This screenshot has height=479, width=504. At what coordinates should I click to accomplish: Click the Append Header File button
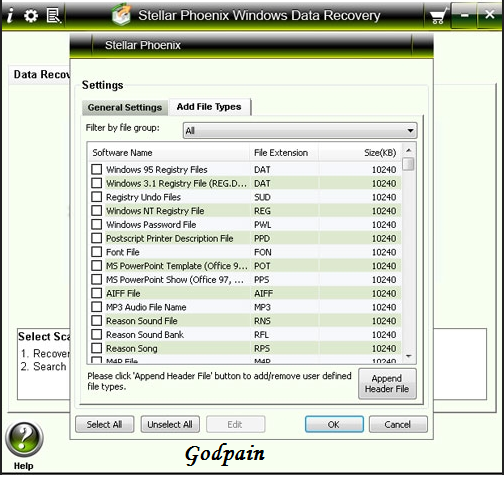point(387,384)
